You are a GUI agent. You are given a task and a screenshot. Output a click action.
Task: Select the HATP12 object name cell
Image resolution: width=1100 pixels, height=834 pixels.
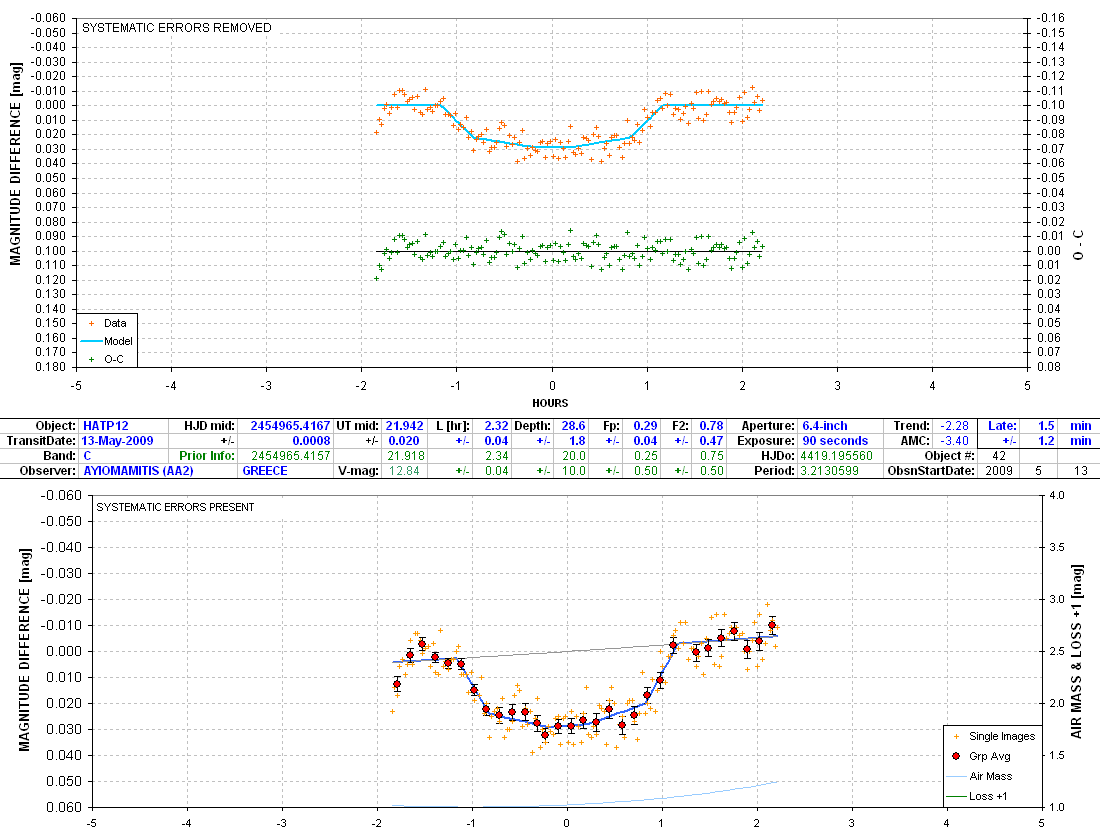[x=105, y=425]
